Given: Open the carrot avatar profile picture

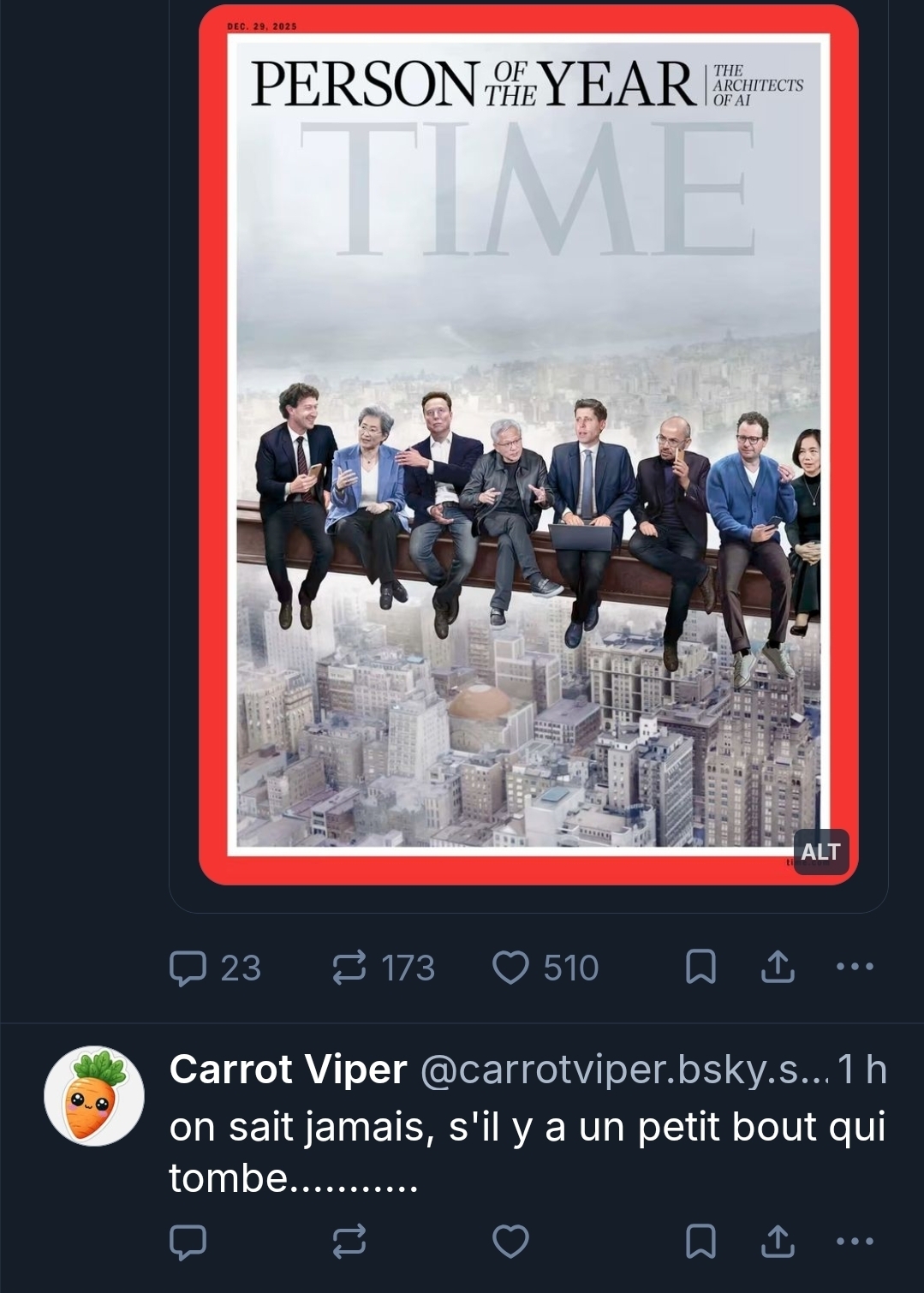Looking at the screenshot, I should (94, 1095).
